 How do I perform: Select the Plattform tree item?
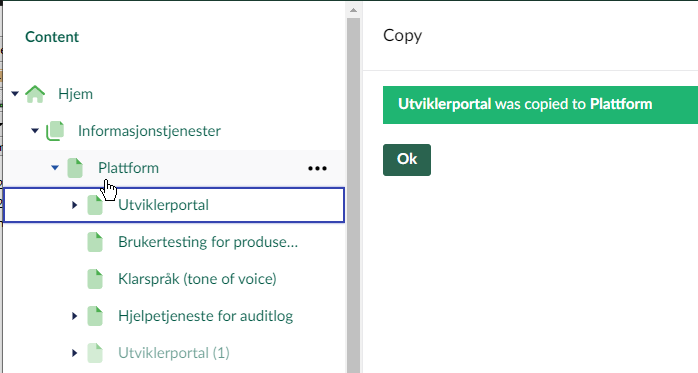tap(129, 168)
